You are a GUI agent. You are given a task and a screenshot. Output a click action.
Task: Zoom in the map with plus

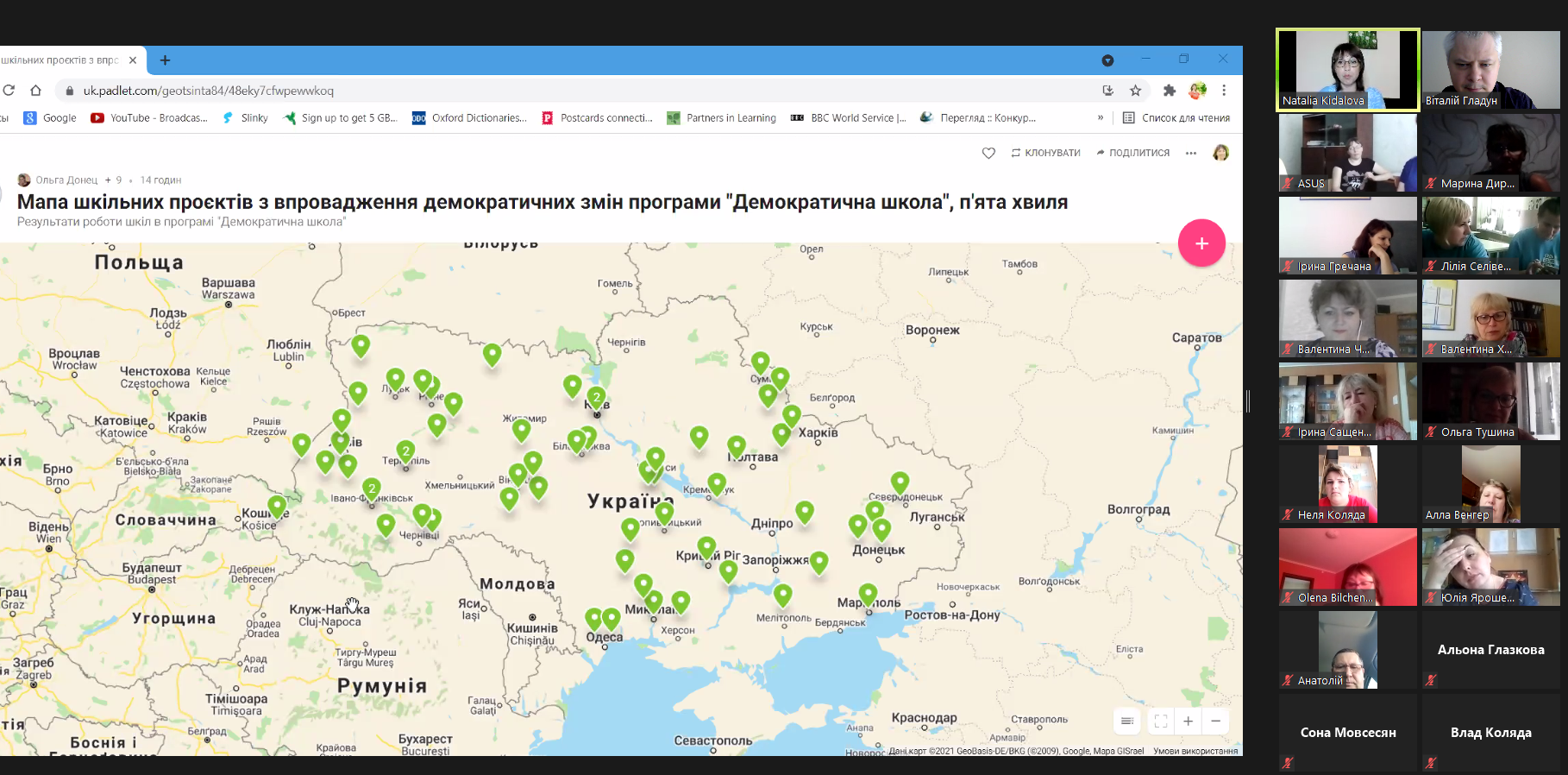pos(1188,721)
